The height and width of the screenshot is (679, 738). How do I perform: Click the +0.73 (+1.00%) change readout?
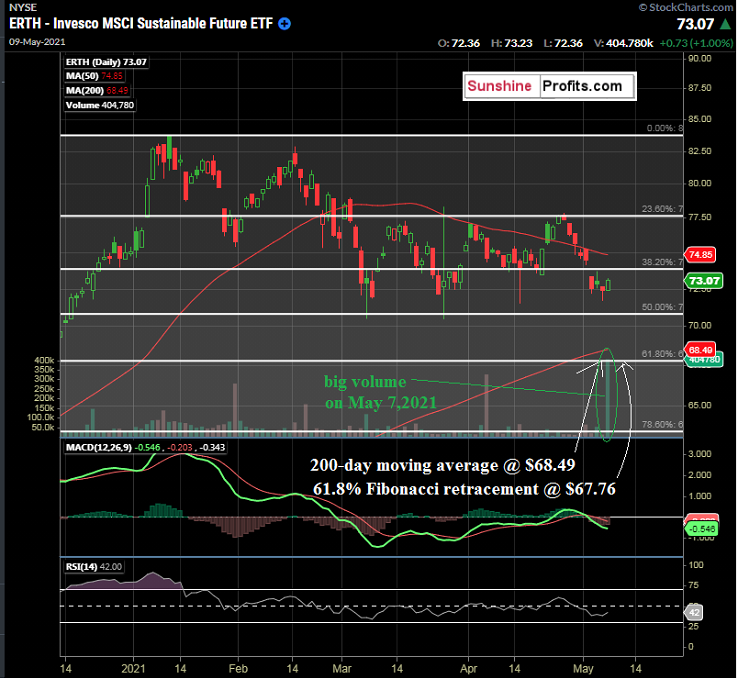(696, 43)
